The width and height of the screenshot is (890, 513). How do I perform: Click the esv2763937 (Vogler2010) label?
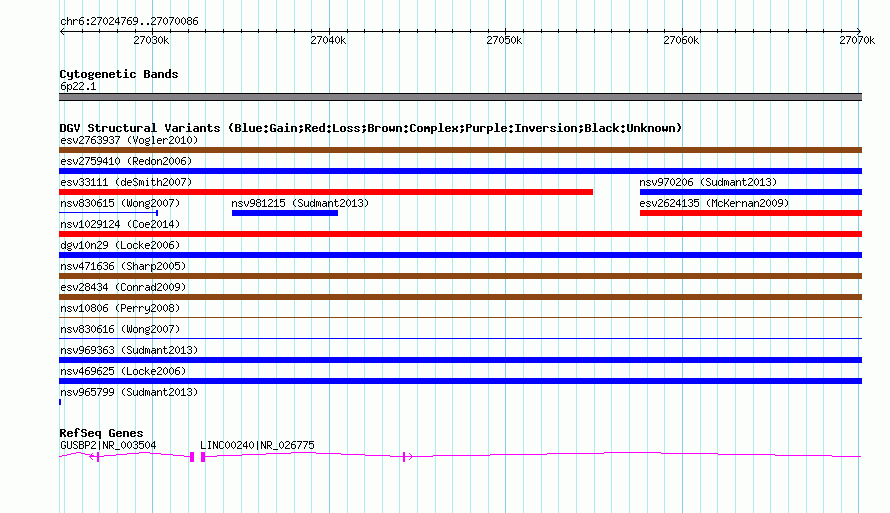click(129, 140)
